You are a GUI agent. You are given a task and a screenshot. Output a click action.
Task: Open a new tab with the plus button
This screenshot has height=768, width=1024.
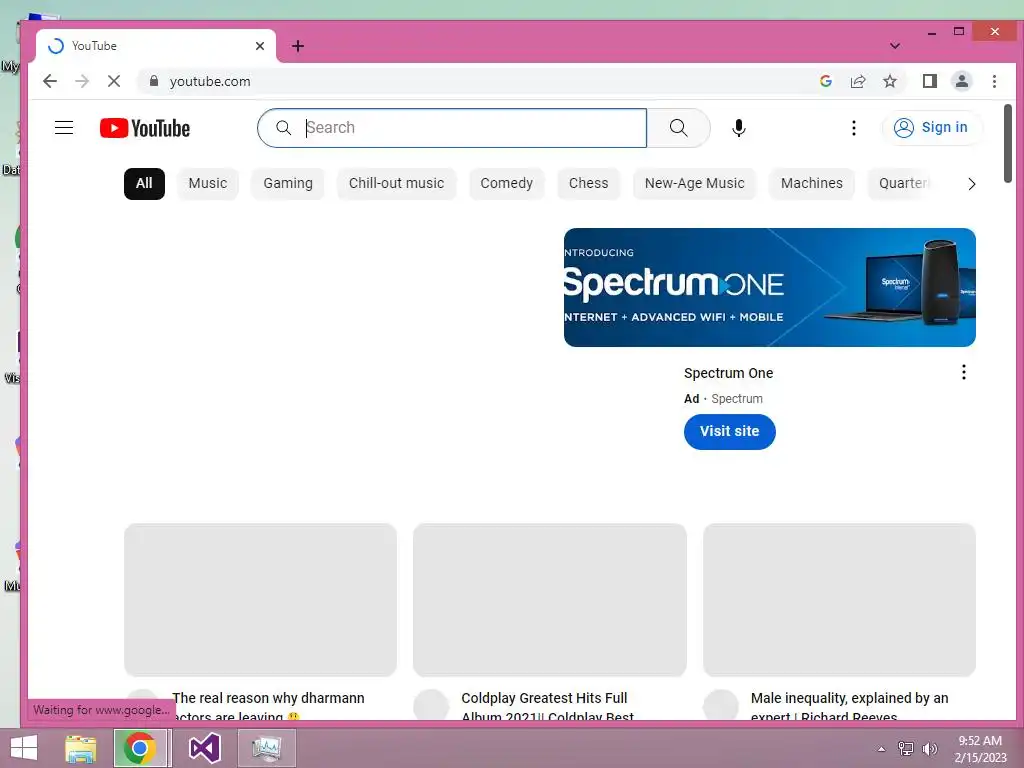coord(298,46)
